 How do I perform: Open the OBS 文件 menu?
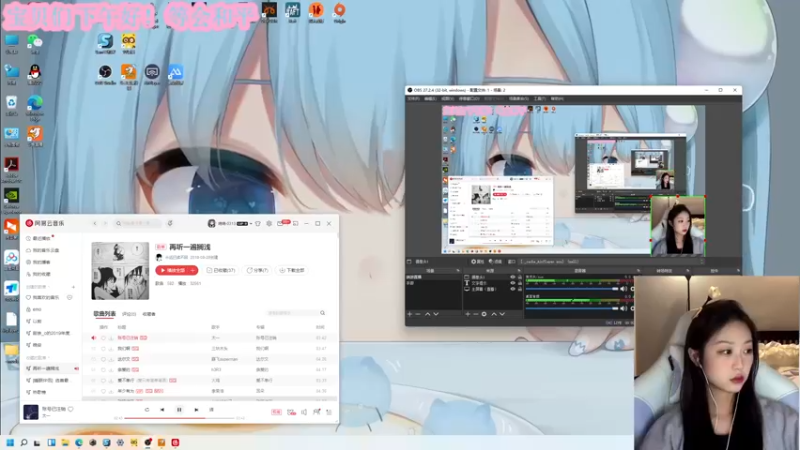click(x=413, y=99)
